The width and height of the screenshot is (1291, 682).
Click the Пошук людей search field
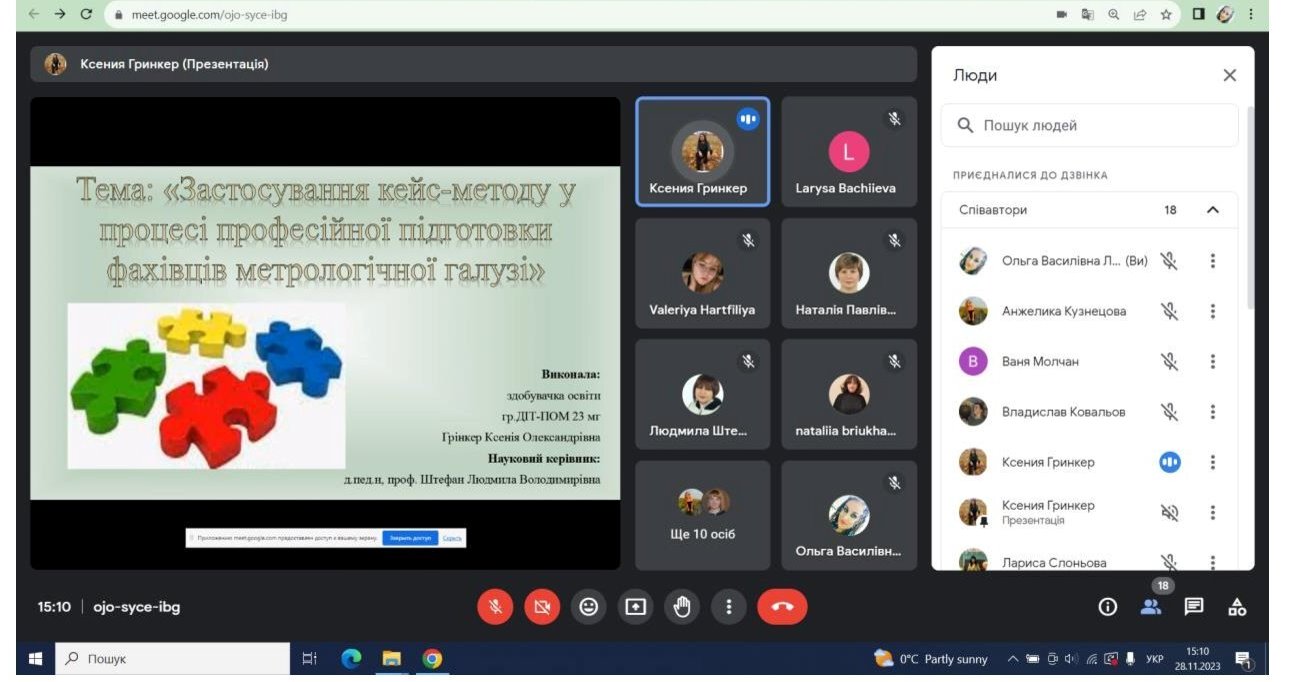coord(1090,126)
